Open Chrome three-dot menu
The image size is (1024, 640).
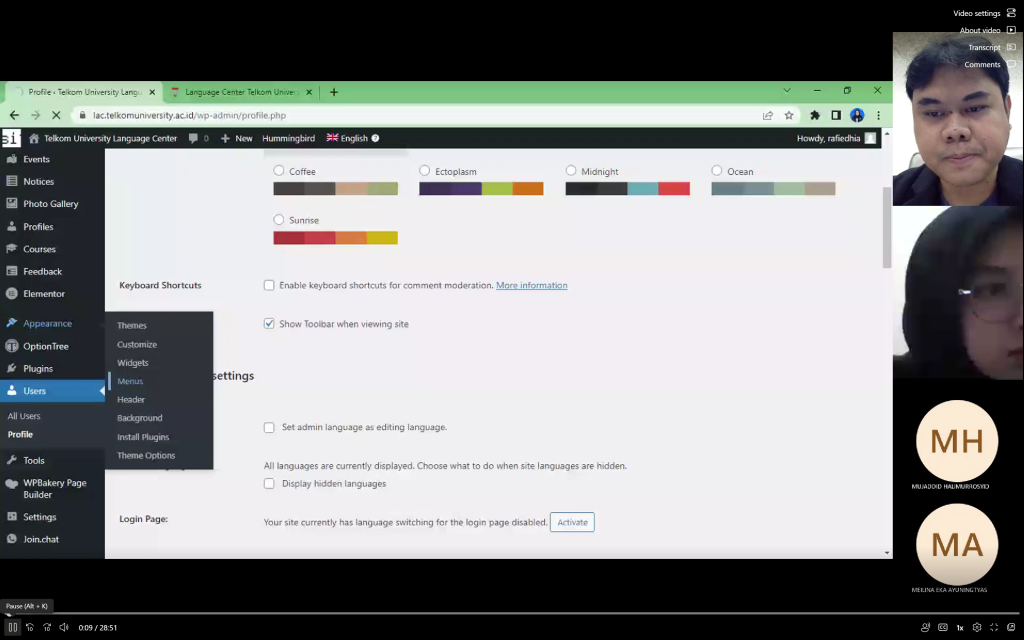878,115
